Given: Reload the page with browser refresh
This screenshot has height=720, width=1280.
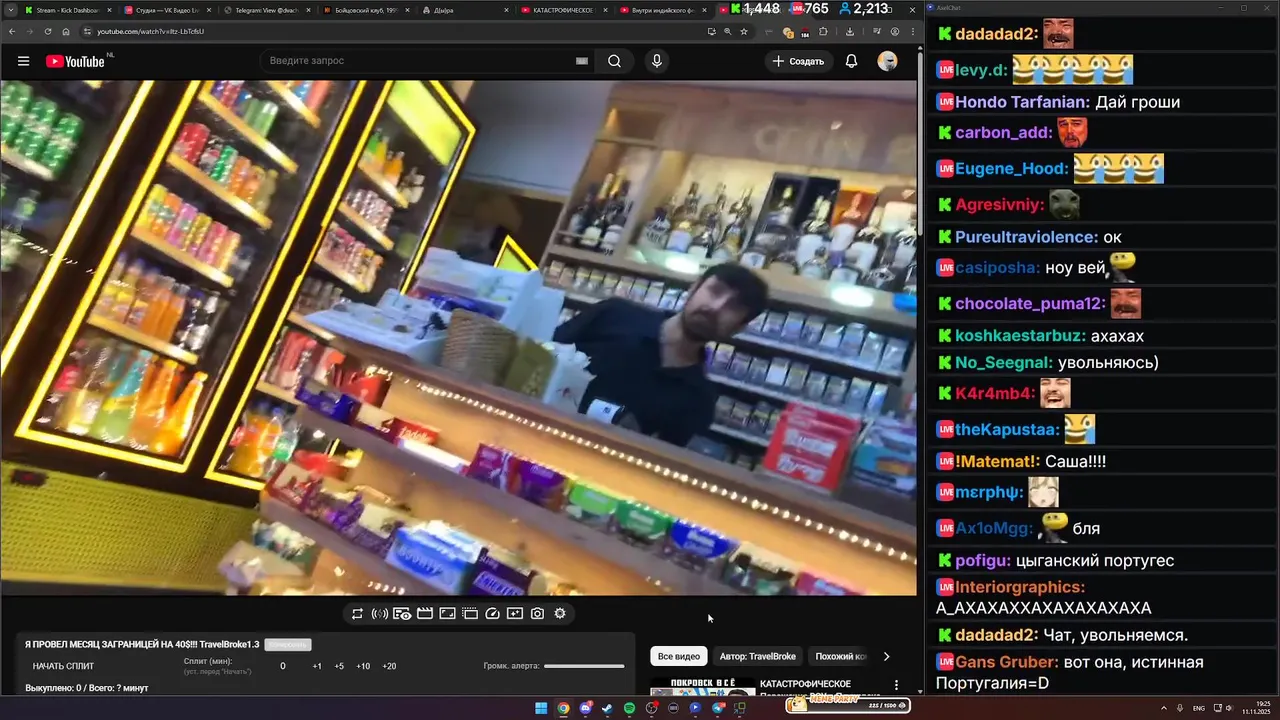Looking at the screenshot, I should click(x=48, y=31).
